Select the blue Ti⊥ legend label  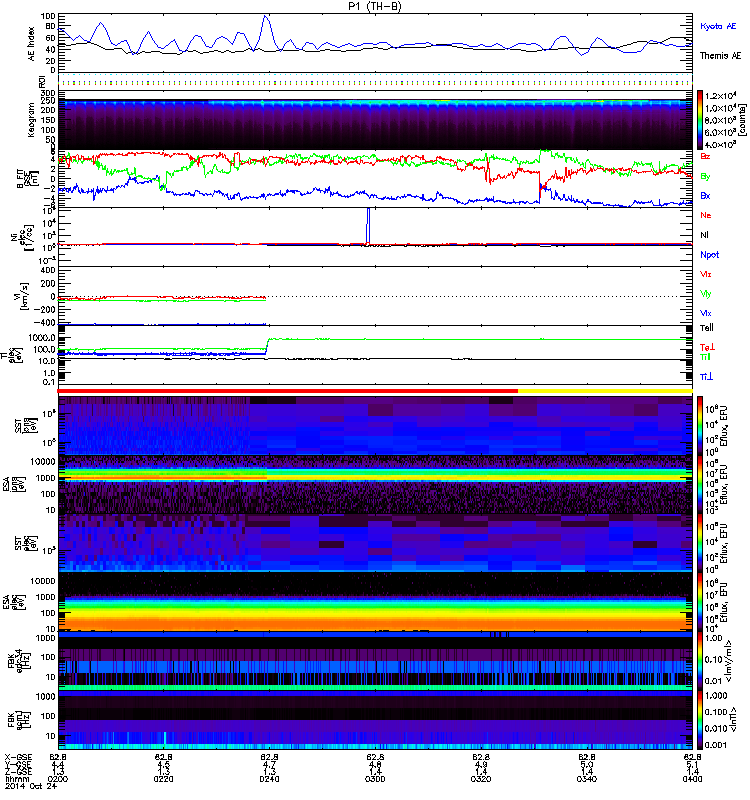pyautogui.click(x=706, y=377)
